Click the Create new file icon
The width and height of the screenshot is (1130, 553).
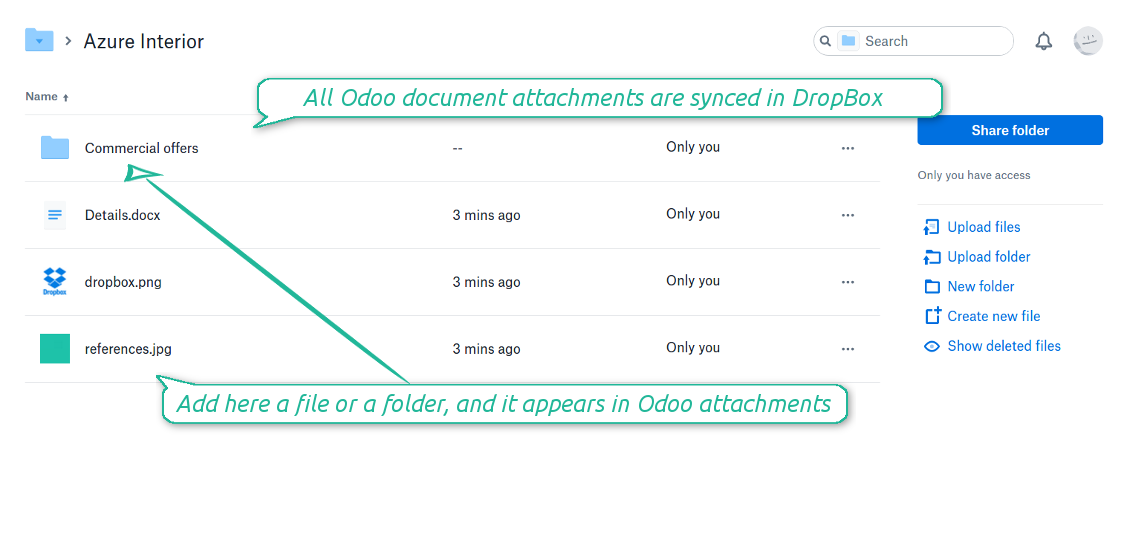coord(933,316)
